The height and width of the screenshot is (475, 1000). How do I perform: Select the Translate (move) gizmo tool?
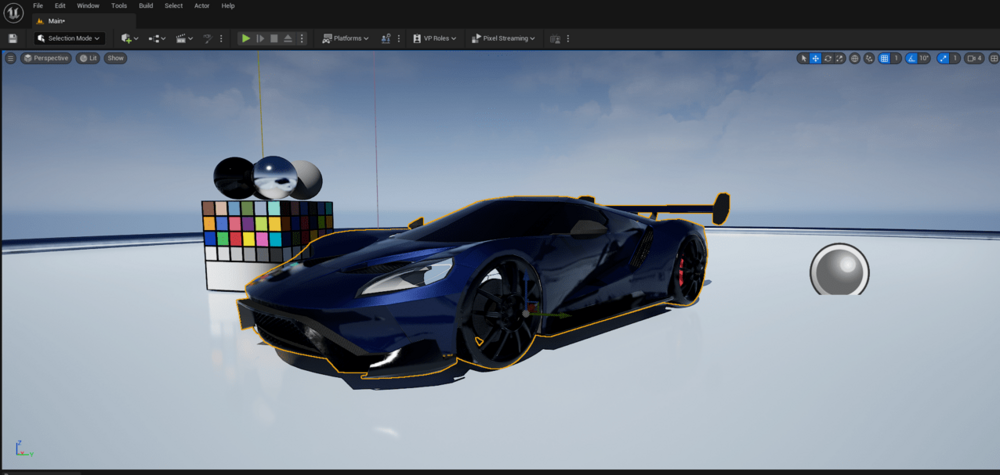tap(815, 58)
